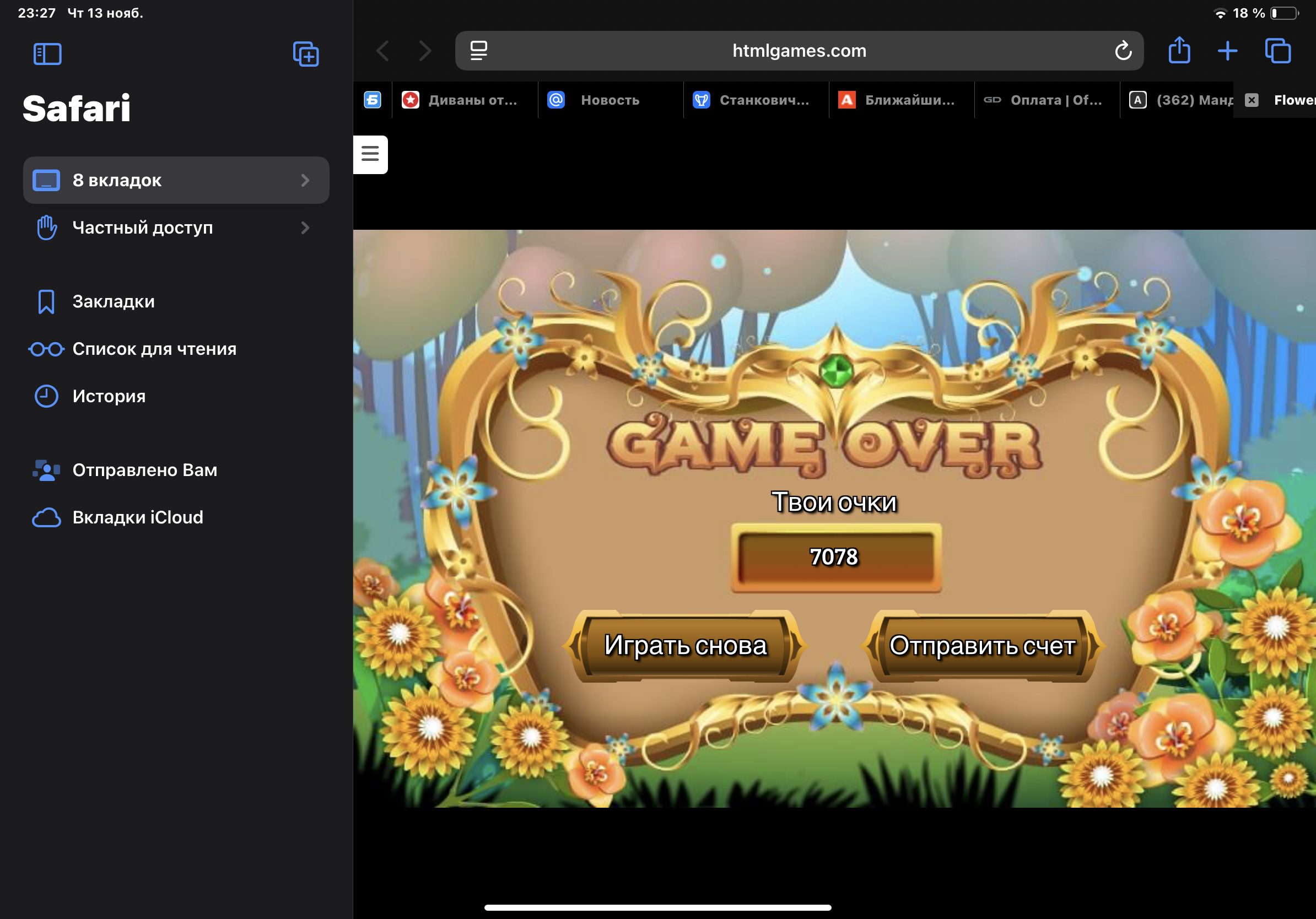This screenshot has height=919, width=1316.
Task: Expand the 8 вкладок tab group chevron
Action: [x=305, y=181]
